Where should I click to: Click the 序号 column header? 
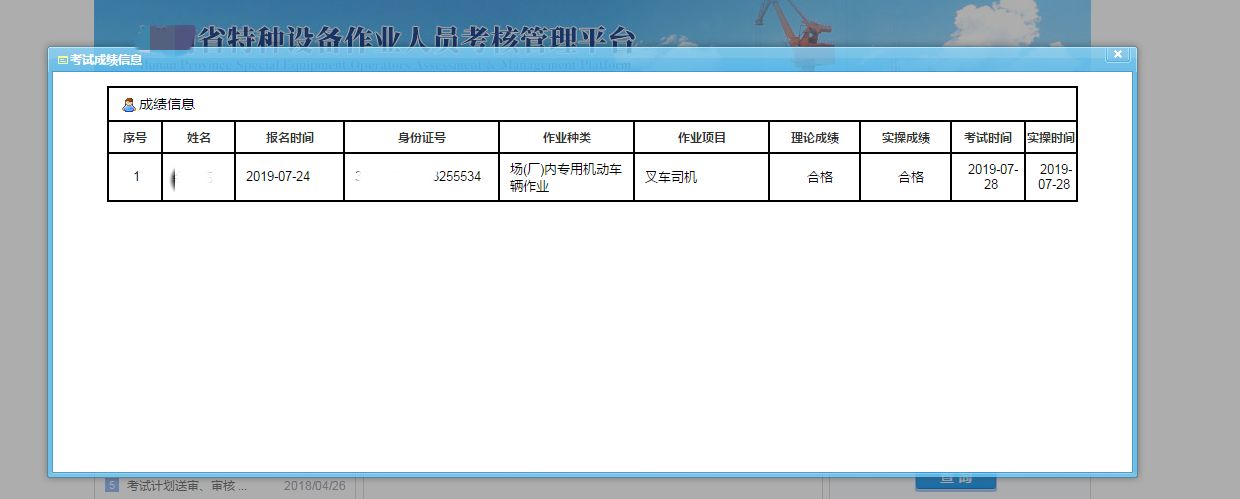[x=135, y=138]
